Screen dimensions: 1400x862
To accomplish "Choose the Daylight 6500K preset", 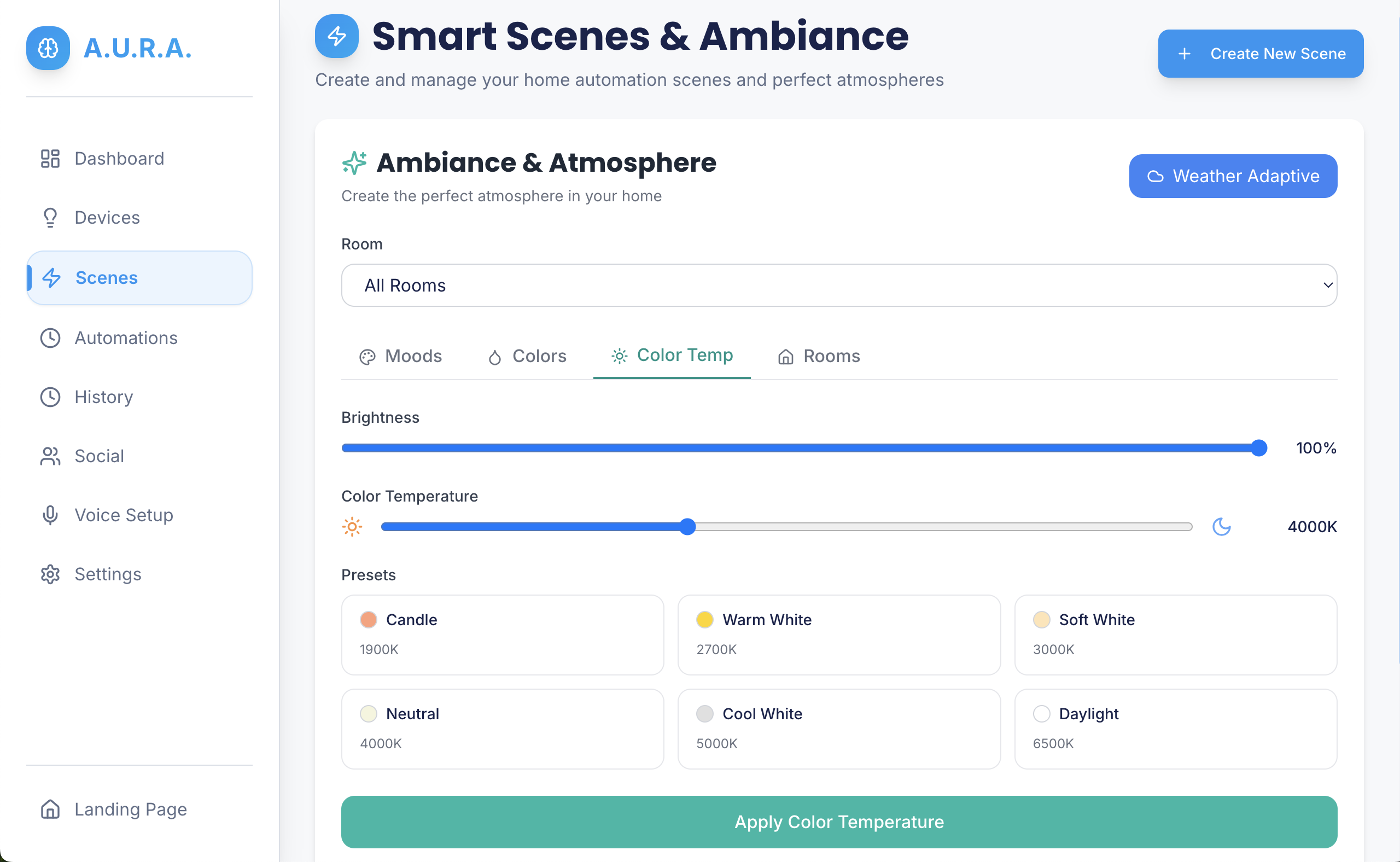I will pyautogui.click(x=1175, y=729).
